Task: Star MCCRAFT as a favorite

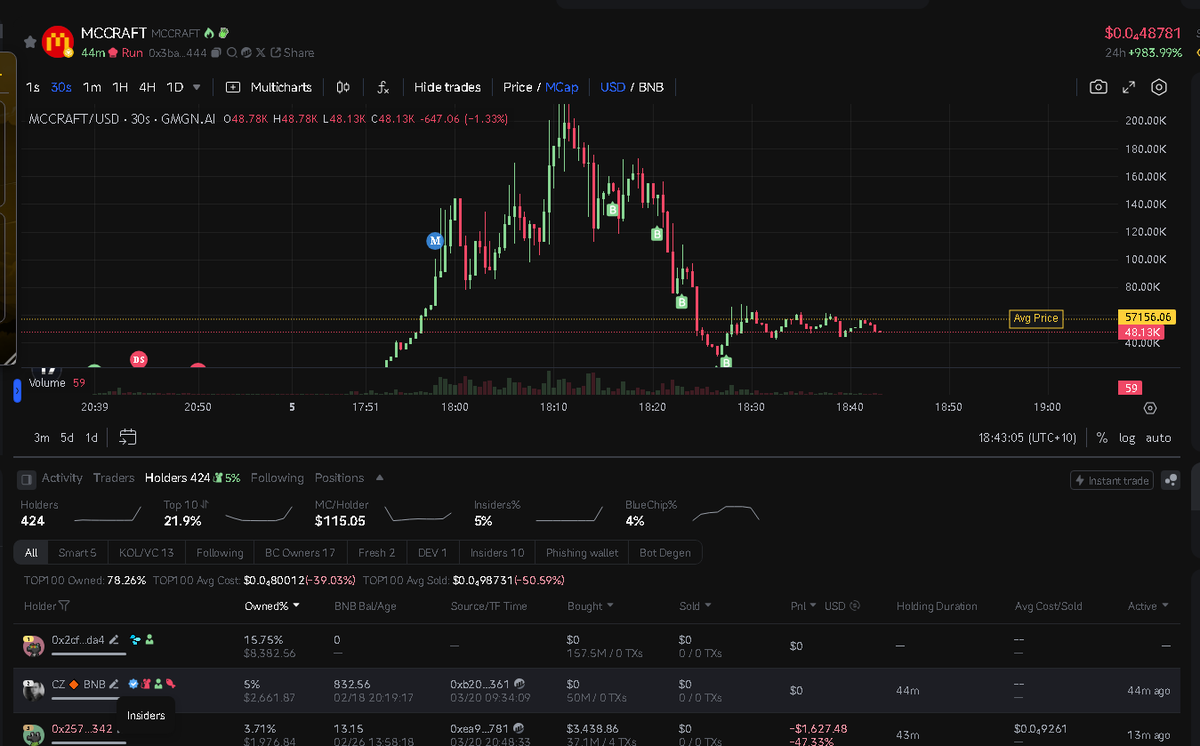Action: (30, 43)
